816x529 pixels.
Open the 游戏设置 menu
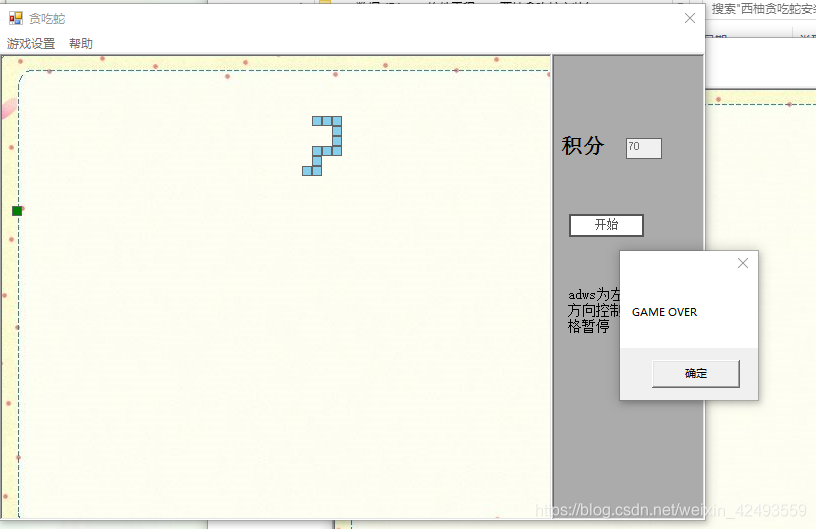pos(31,44)
